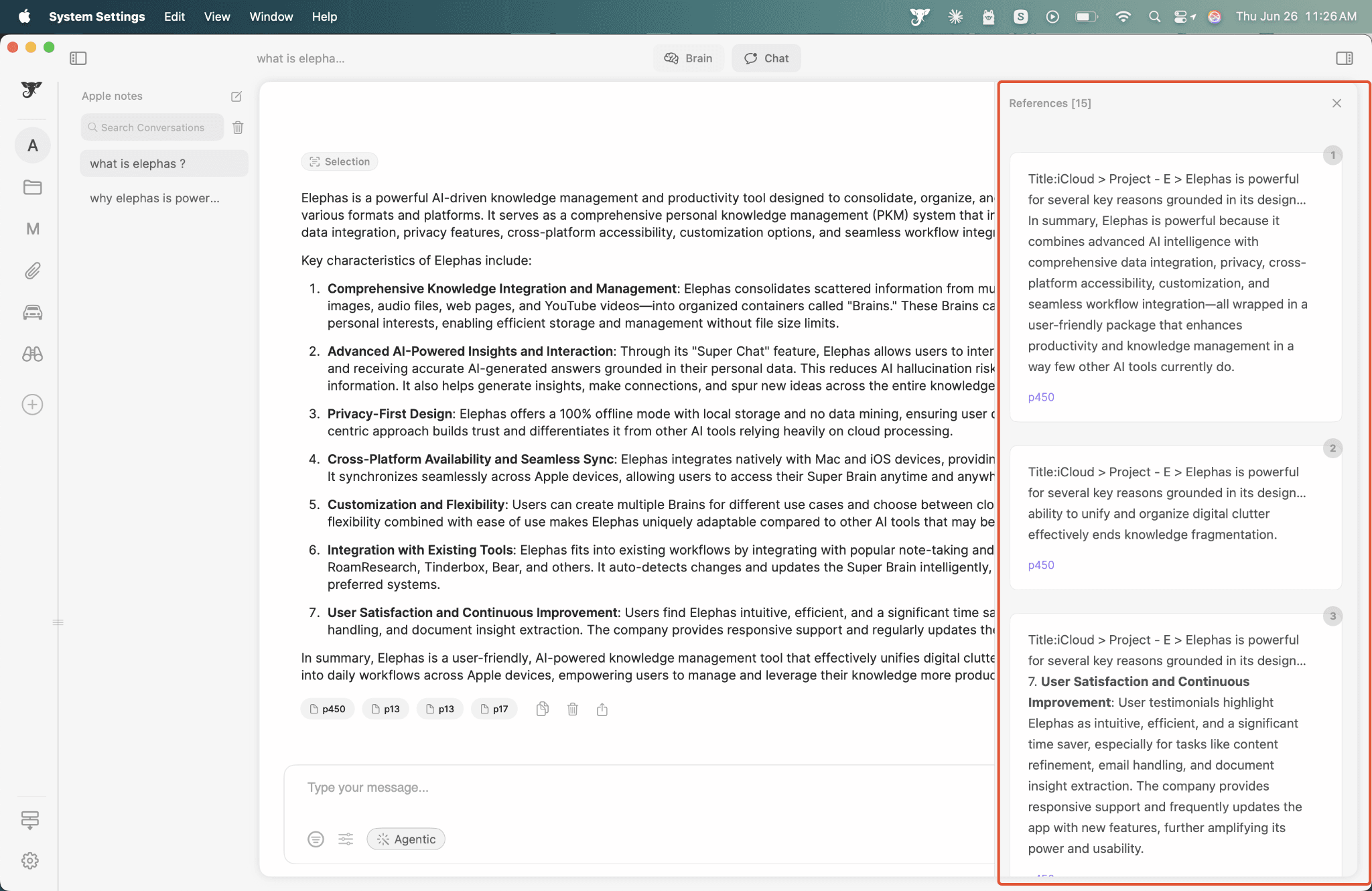
Task: Open settings gear in sidebar
Action: 30,860
